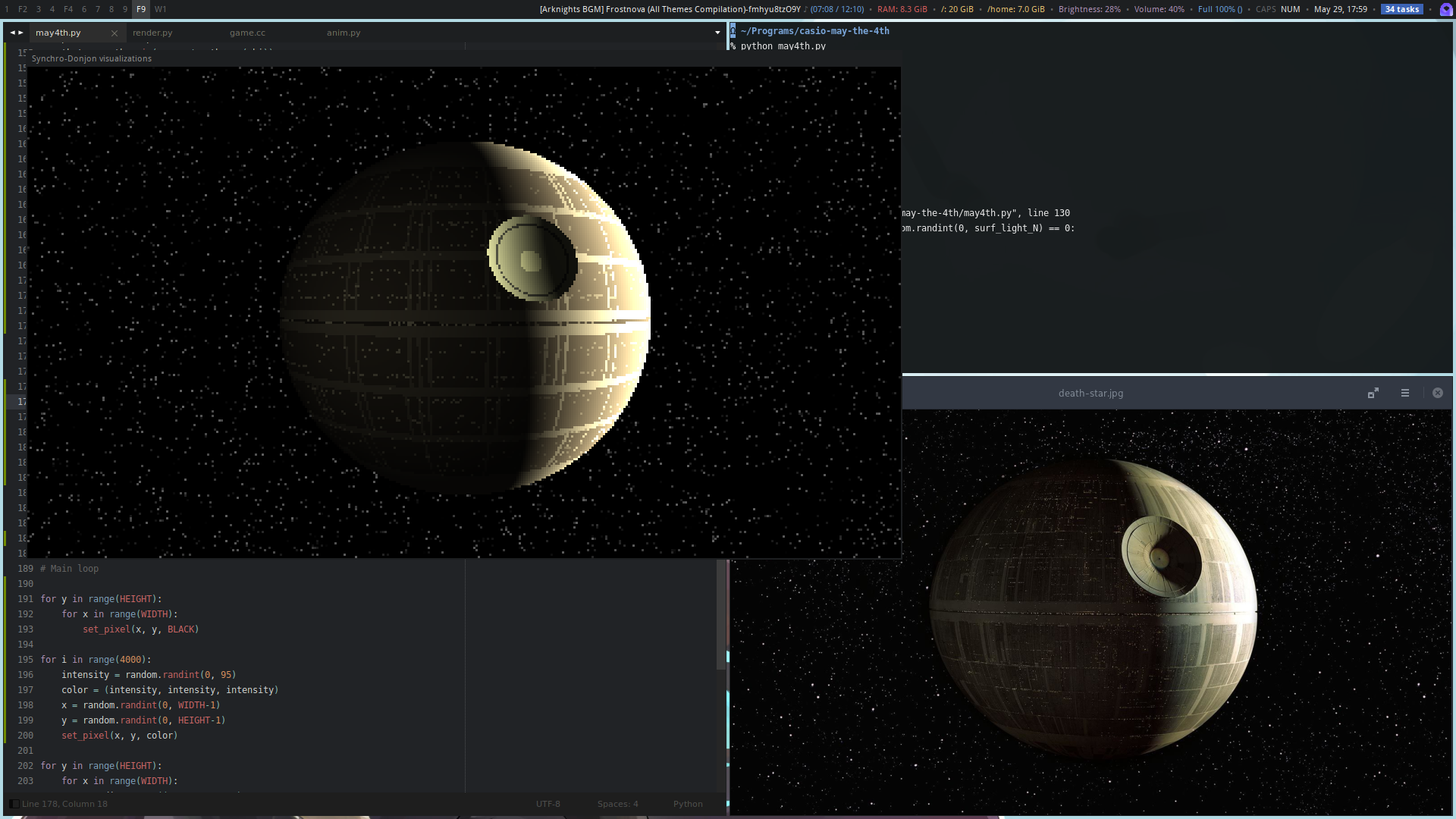Image resolution: width=1456 pixels, height=819 pixels.
Task: Click the '# Main loop' comment on line 189
Action: pyautogui.click(x=70, y=569)
